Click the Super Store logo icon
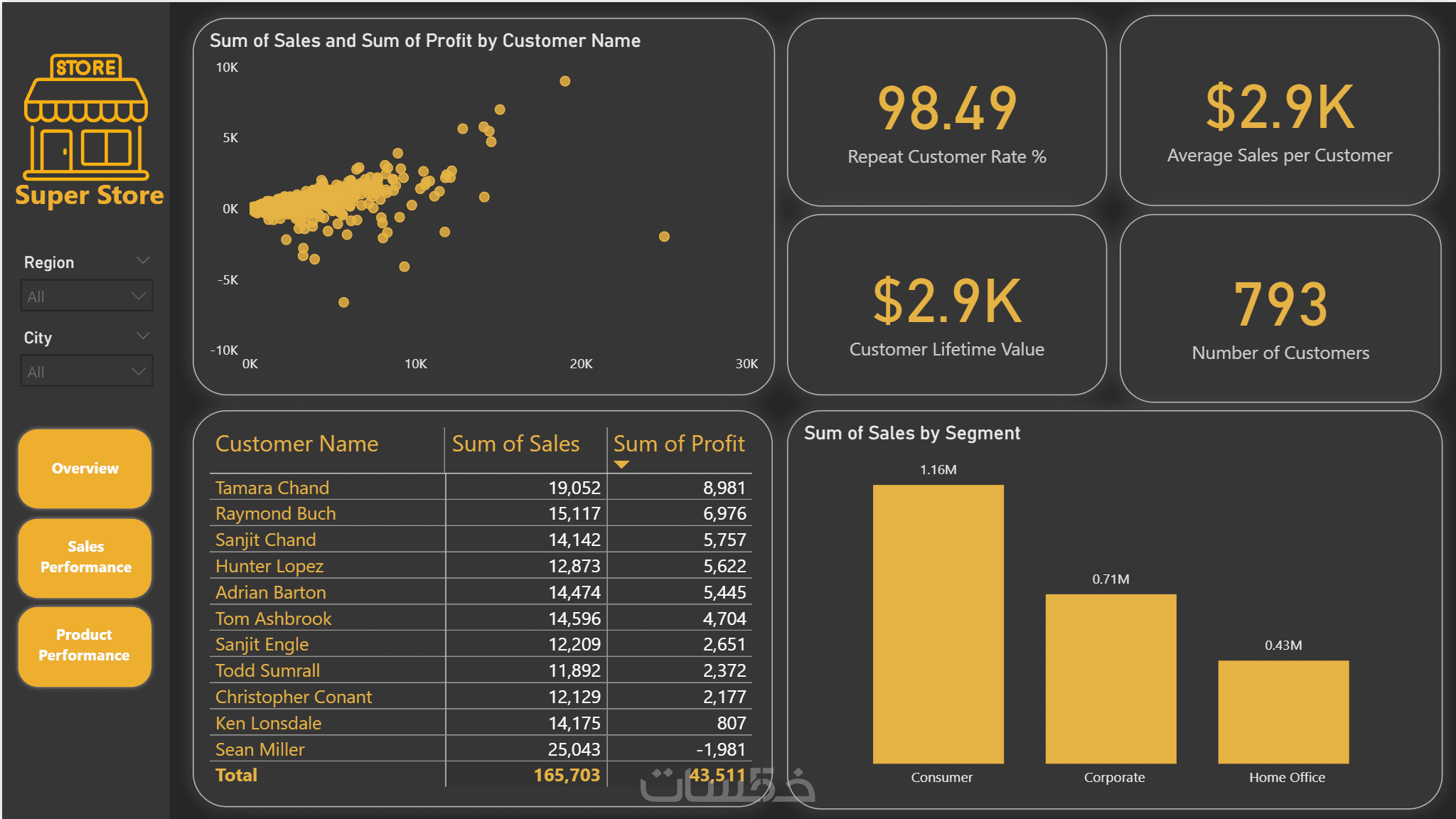Viewport: 1456px width, 819px height. point(86,117)
